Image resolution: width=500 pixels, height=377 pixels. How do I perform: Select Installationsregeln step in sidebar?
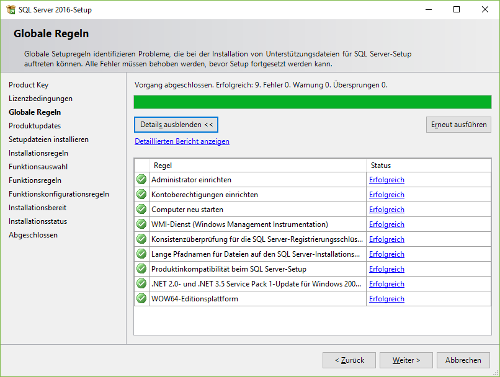pyautogui.click(x=38, y=153)
